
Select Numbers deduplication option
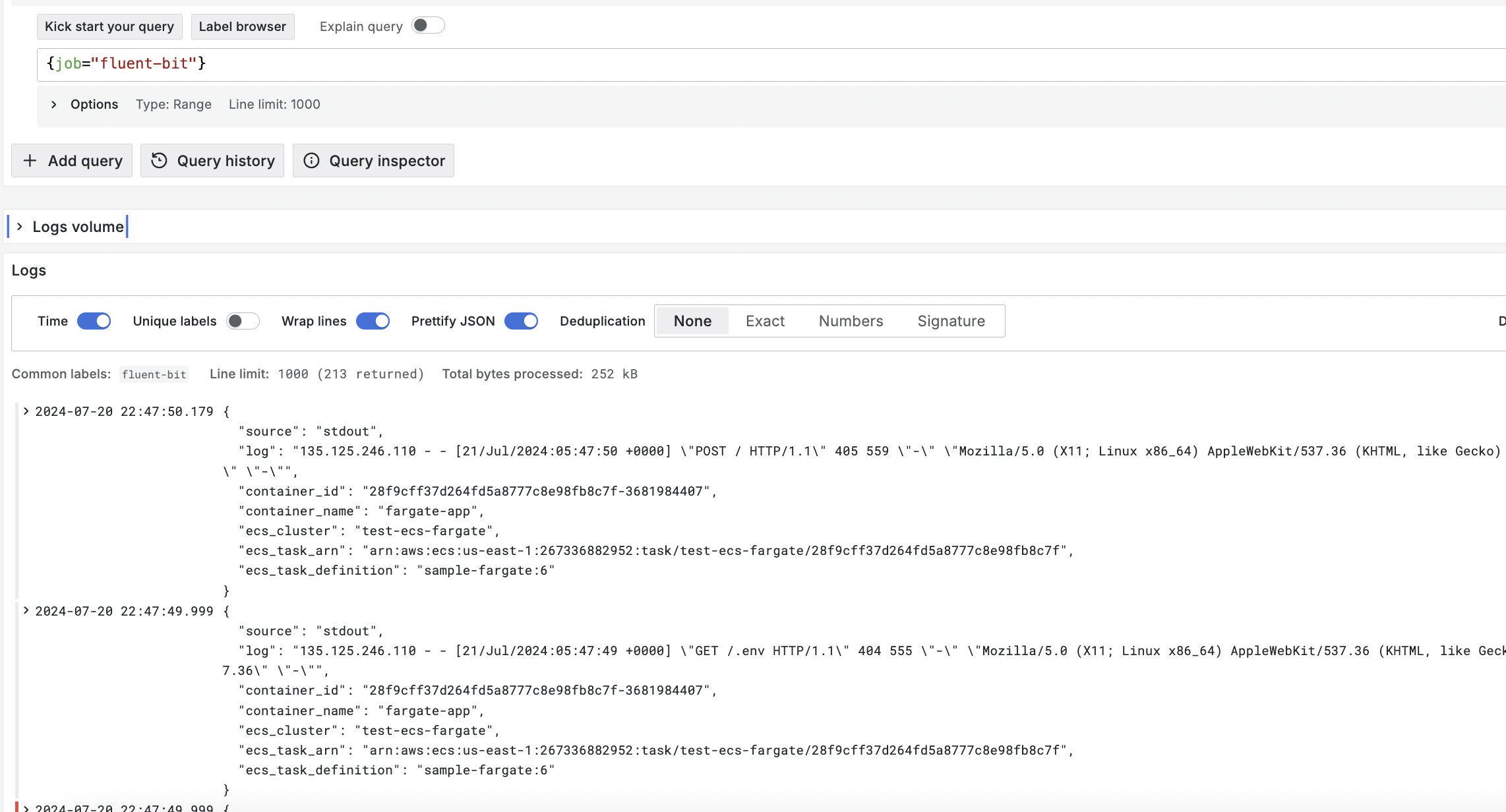coord(851,321)
